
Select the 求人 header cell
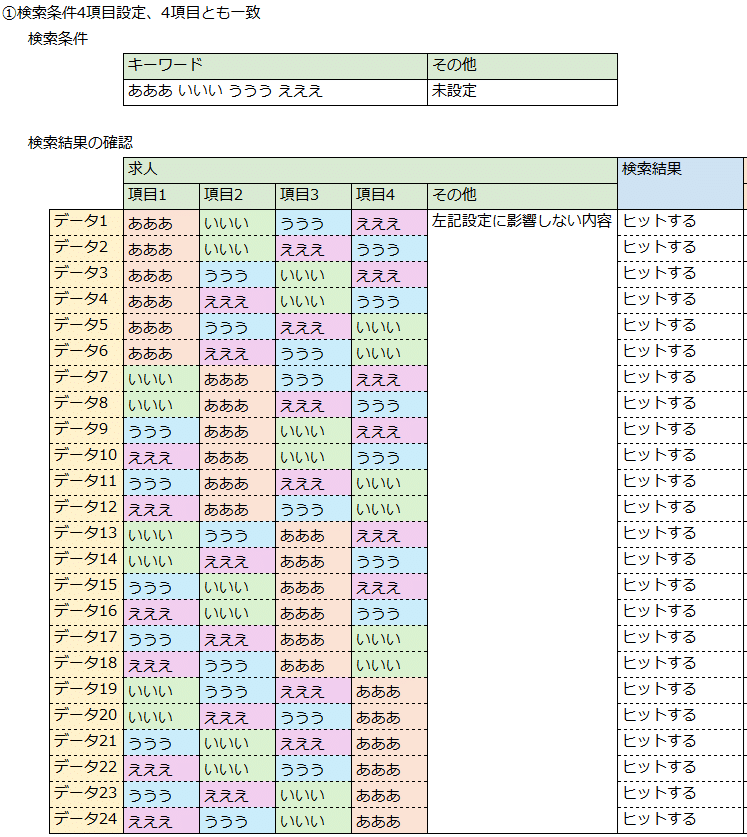pos(370,169)
